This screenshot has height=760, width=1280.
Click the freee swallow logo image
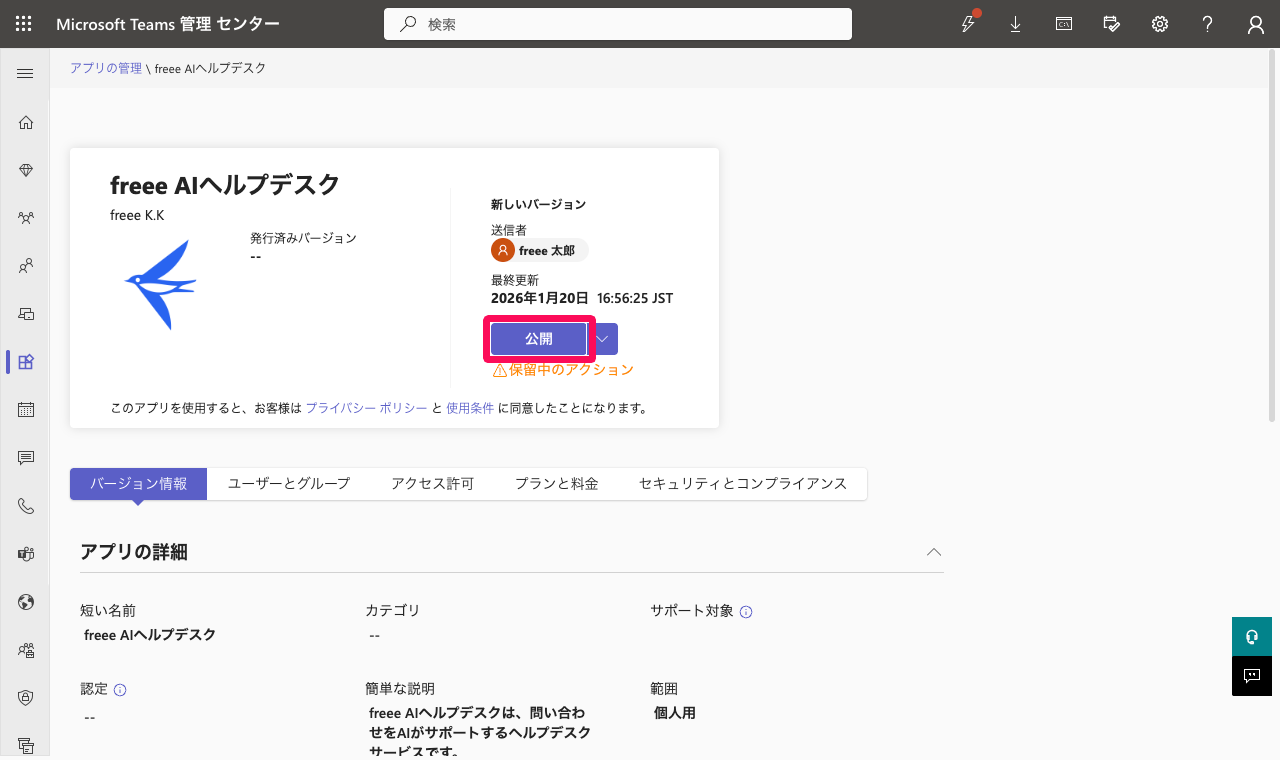161,285
